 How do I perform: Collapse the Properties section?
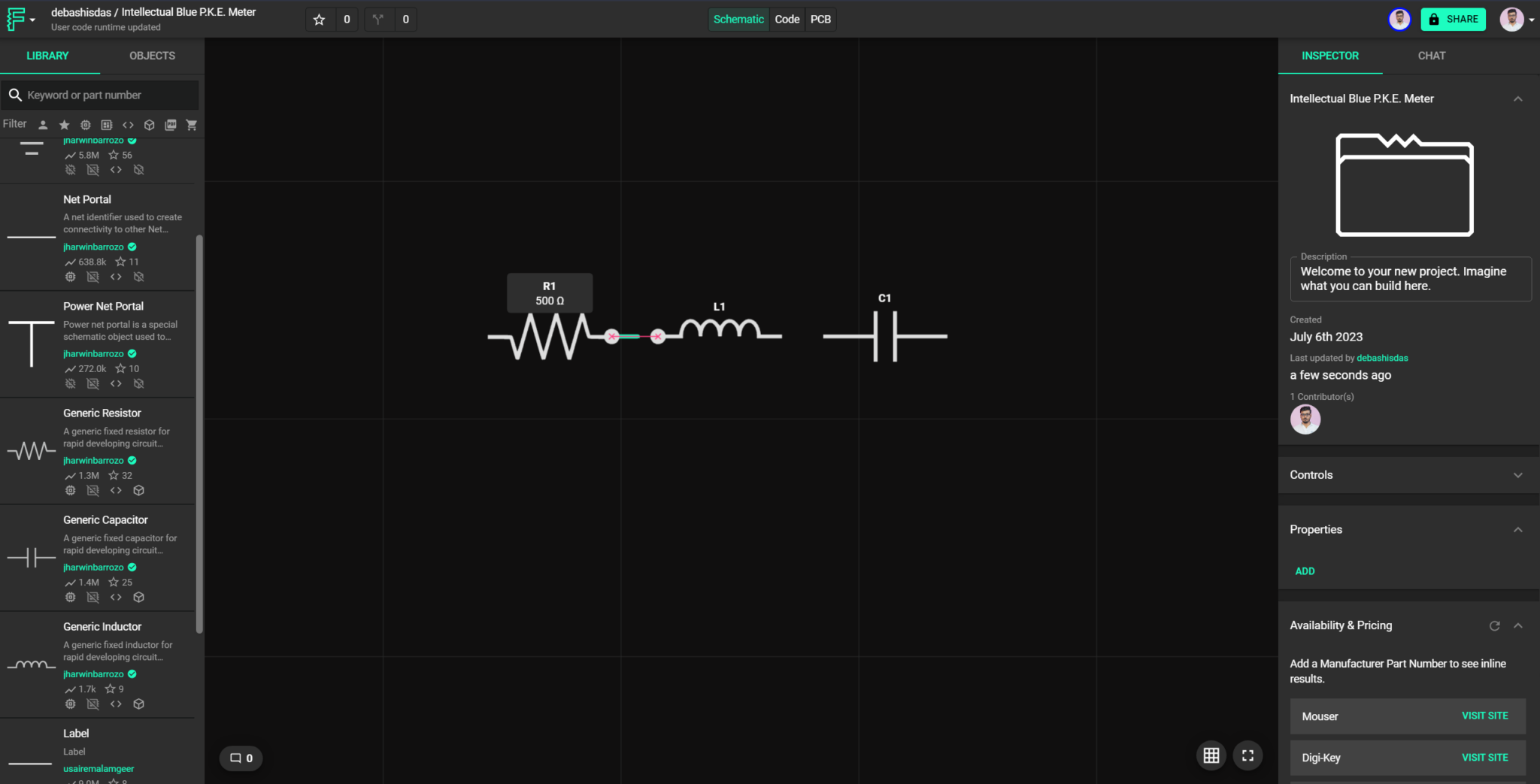1517,529
